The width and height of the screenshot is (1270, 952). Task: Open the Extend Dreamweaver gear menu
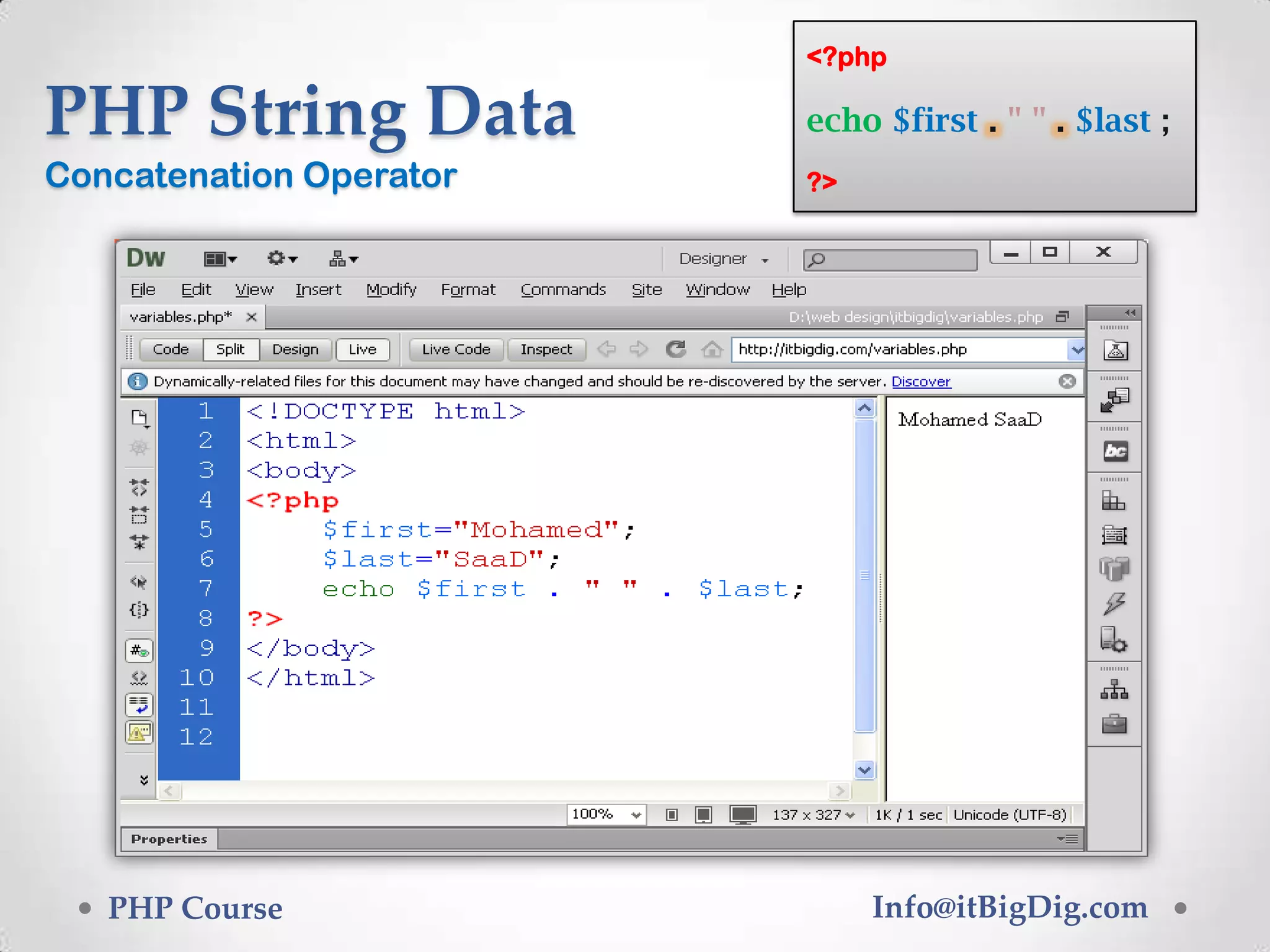(x=282, y=258)
